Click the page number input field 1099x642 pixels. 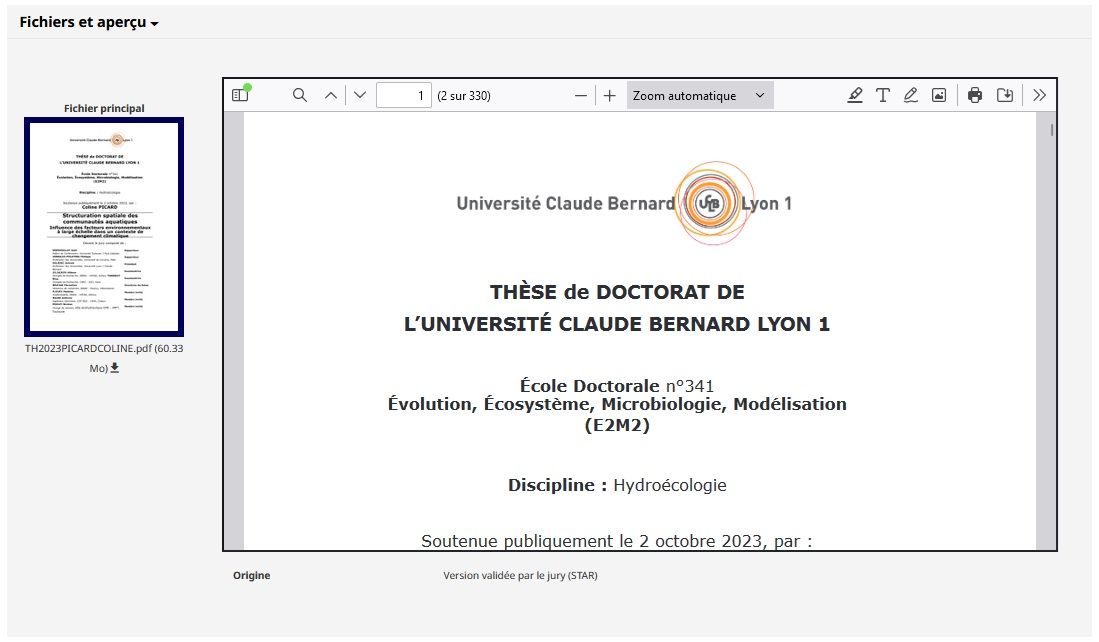(x=404, y=95)
